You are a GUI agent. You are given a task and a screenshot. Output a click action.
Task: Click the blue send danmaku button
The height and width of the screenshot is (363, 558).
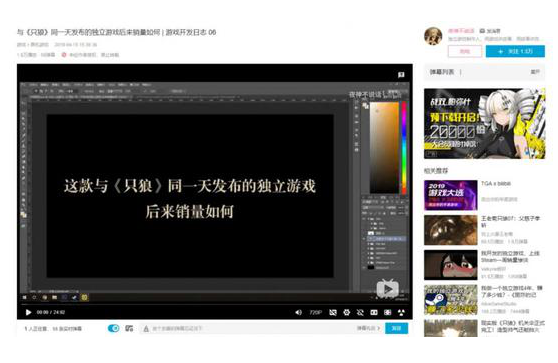(x=396, y=328)
